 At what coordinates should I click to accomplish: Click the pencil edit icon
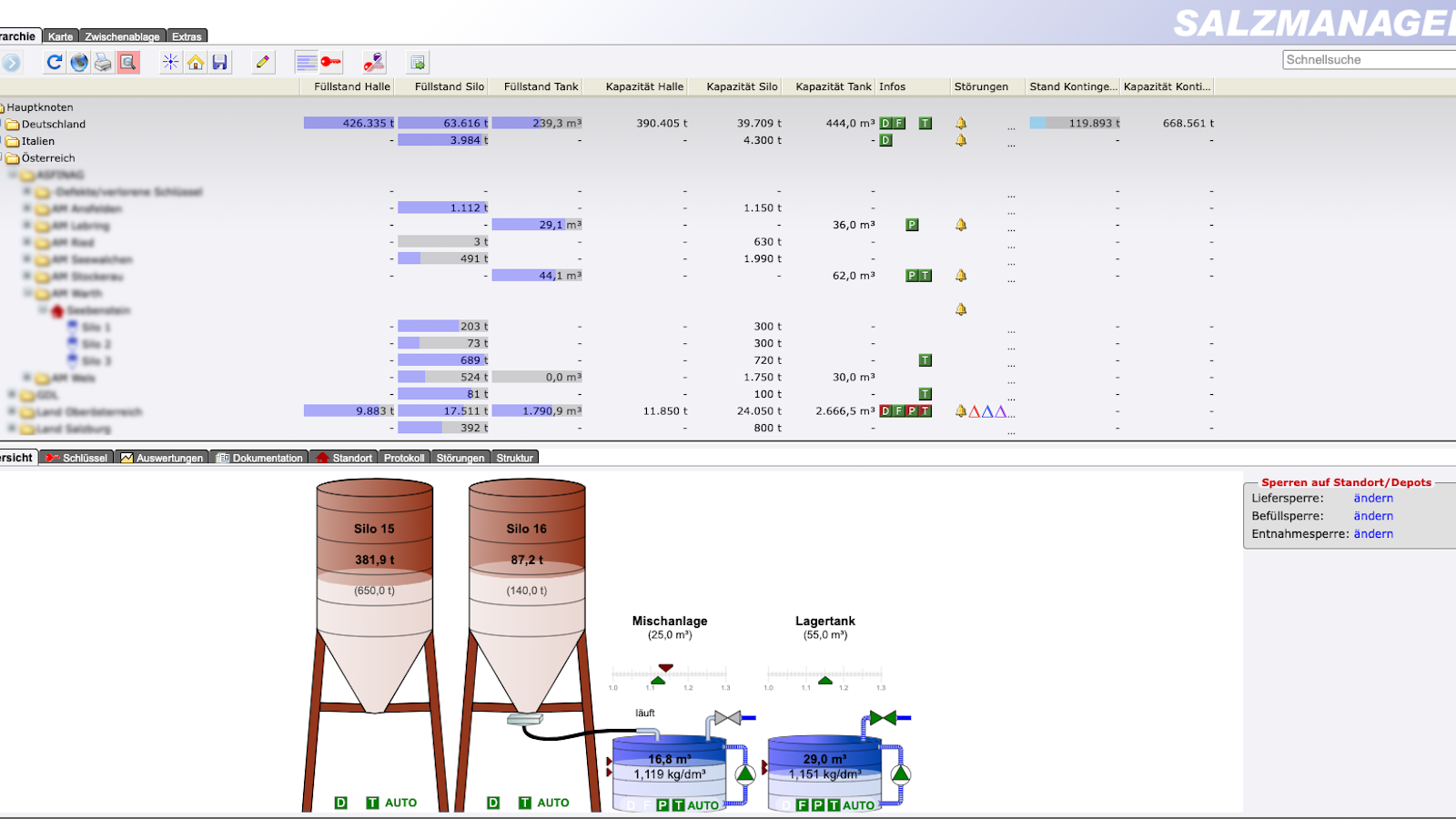click(263, 62)
